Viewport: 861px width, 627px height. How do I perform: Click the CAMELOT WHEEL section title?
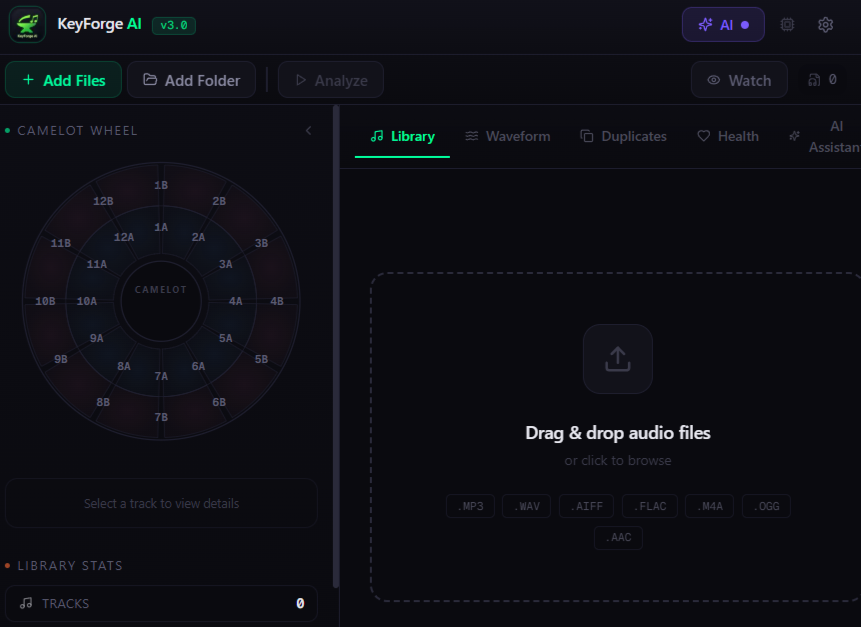(77, 131)
